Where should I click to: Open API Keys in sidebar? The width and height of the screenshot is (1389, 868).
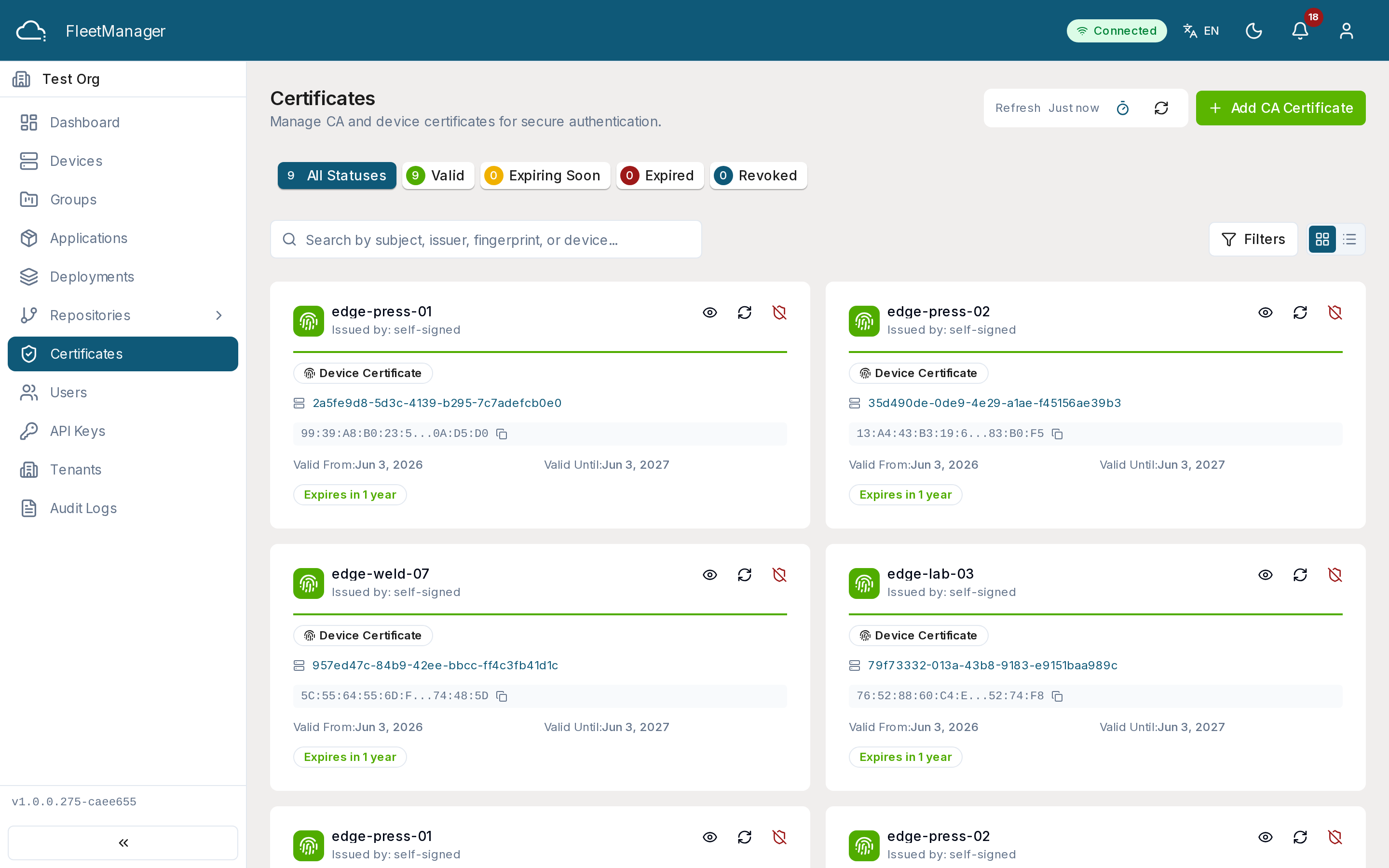[123, 431]
